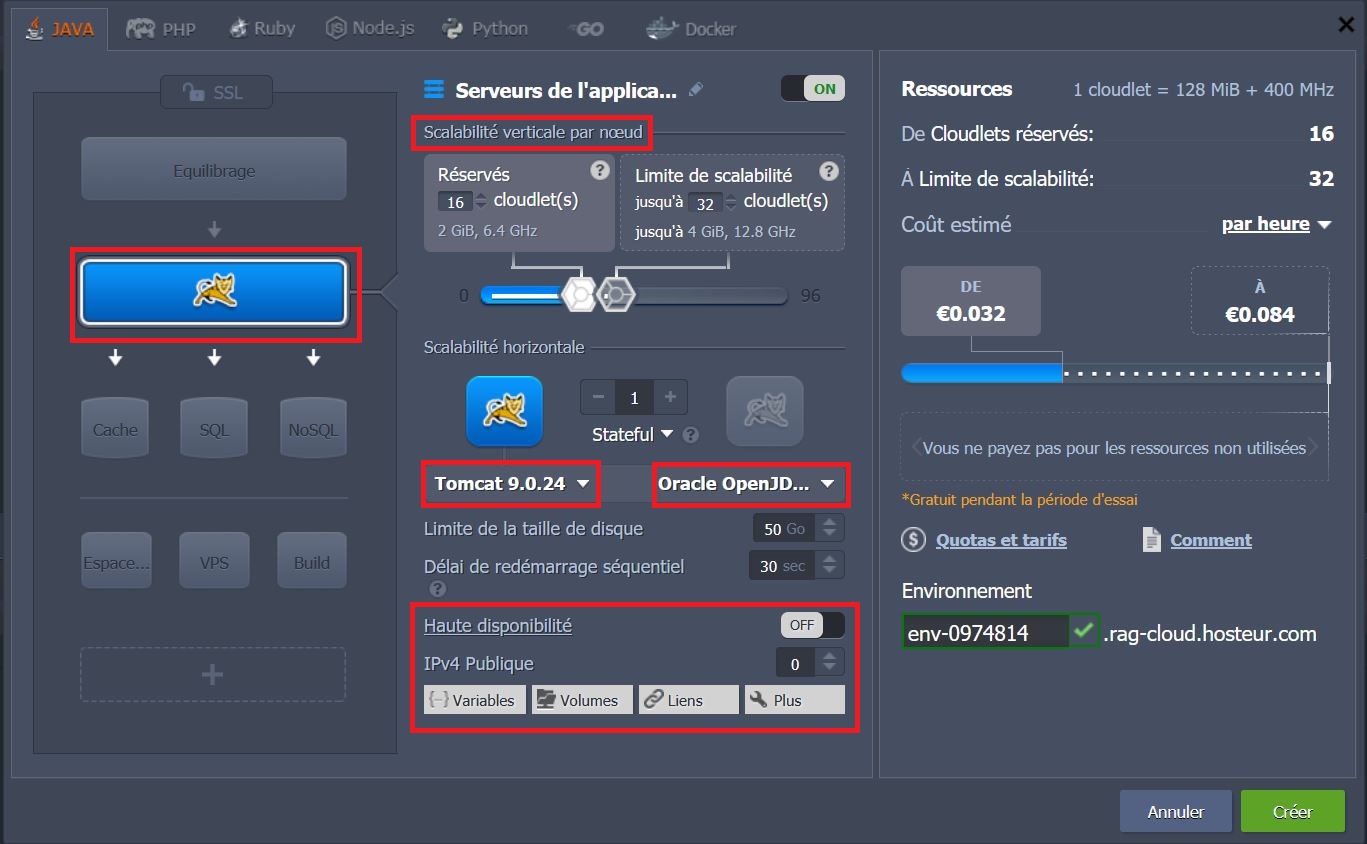Click the environment name input field

point(984,633)
